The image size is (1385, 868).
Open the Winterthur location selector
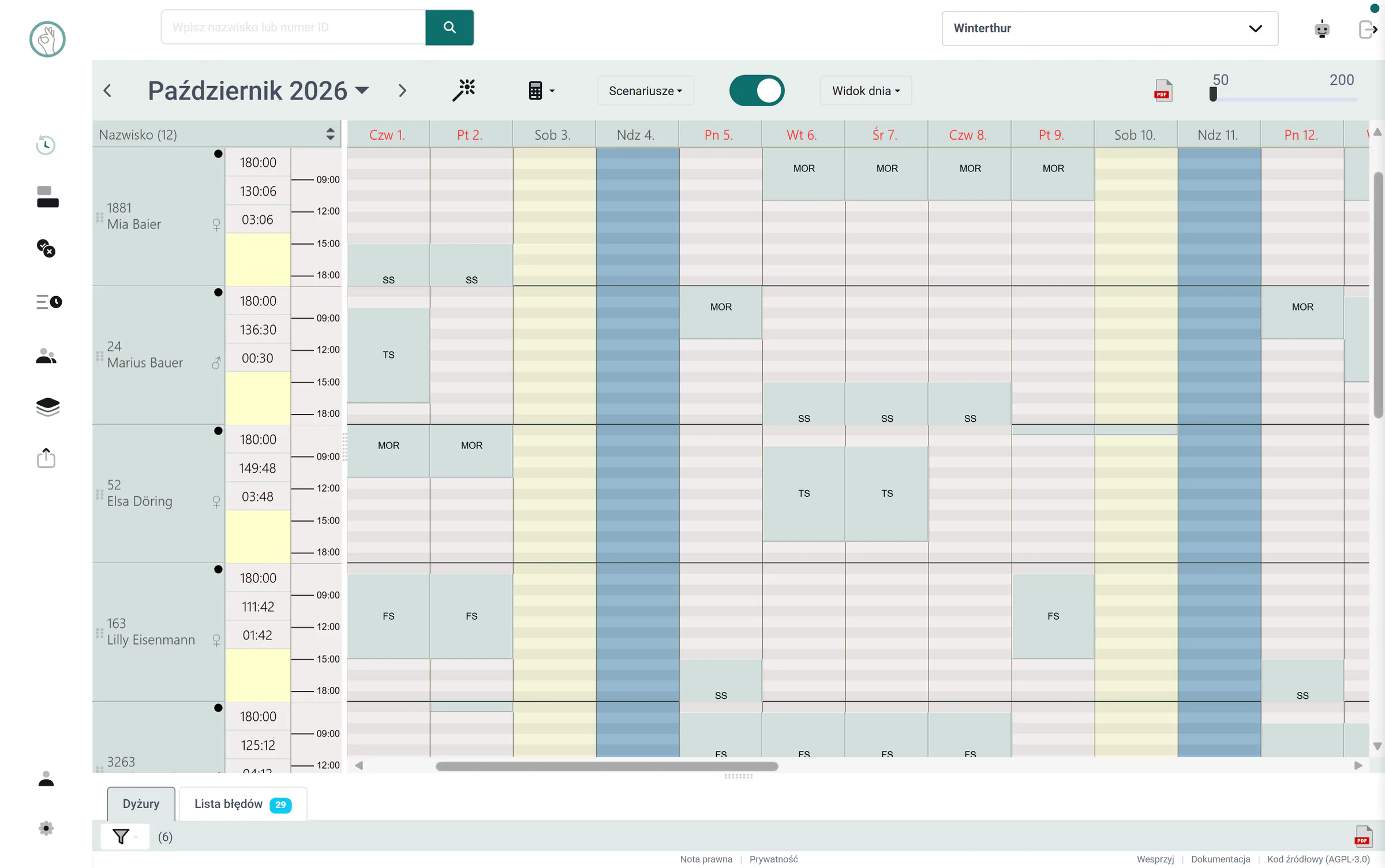pyautogui.click(x=1110, y=28)
